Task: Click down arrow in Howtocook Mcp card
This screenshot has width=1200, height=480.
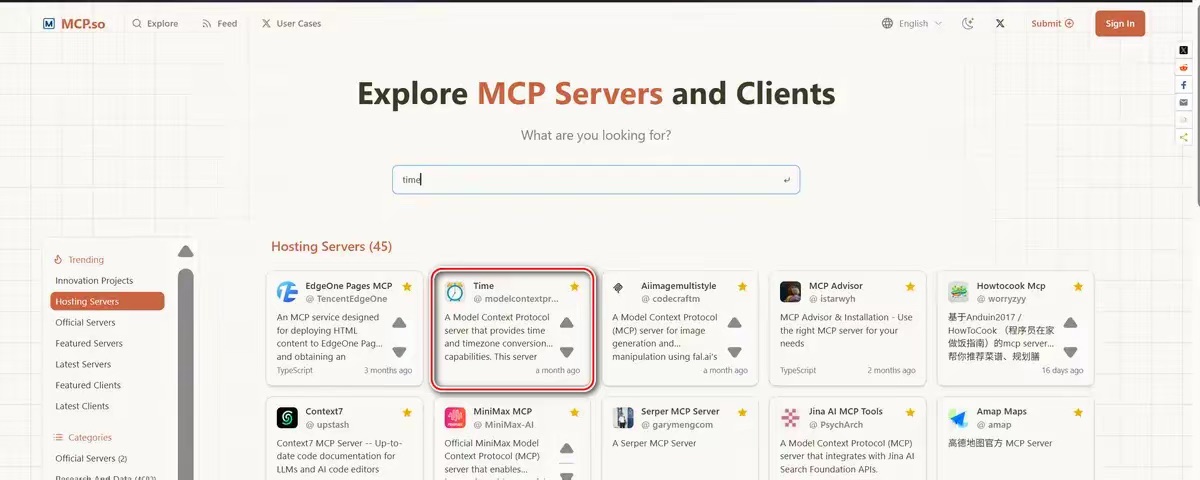Action: point(1070,352)
